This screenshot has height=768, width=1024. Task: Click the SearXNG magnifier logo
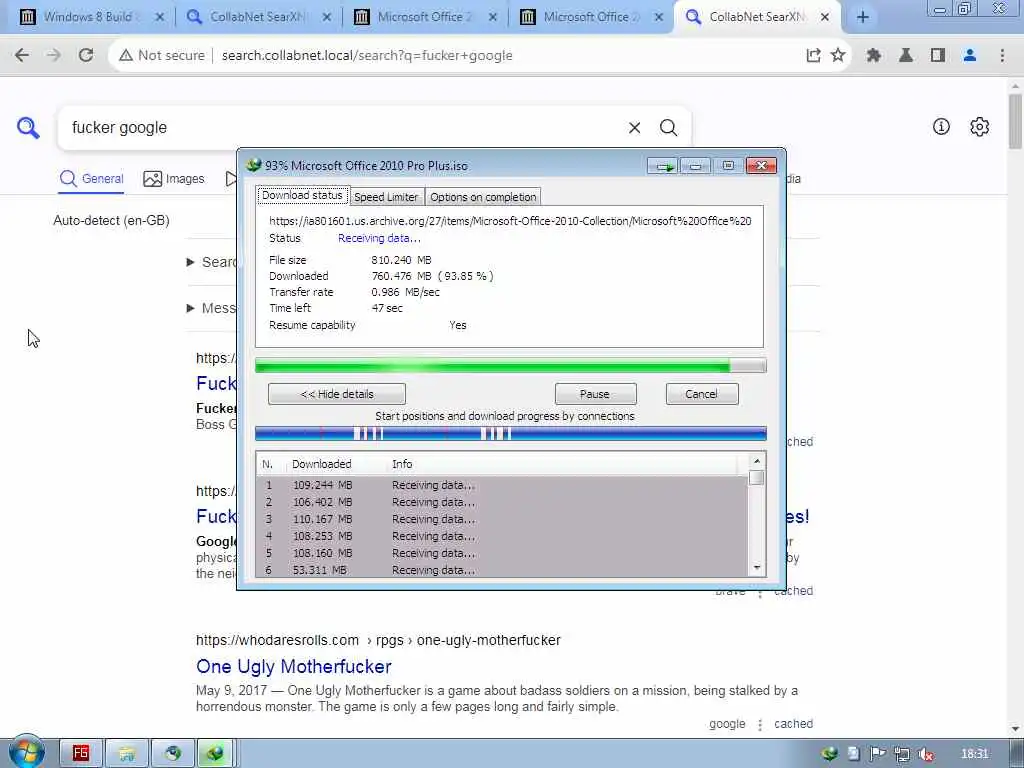pos(28,127)
